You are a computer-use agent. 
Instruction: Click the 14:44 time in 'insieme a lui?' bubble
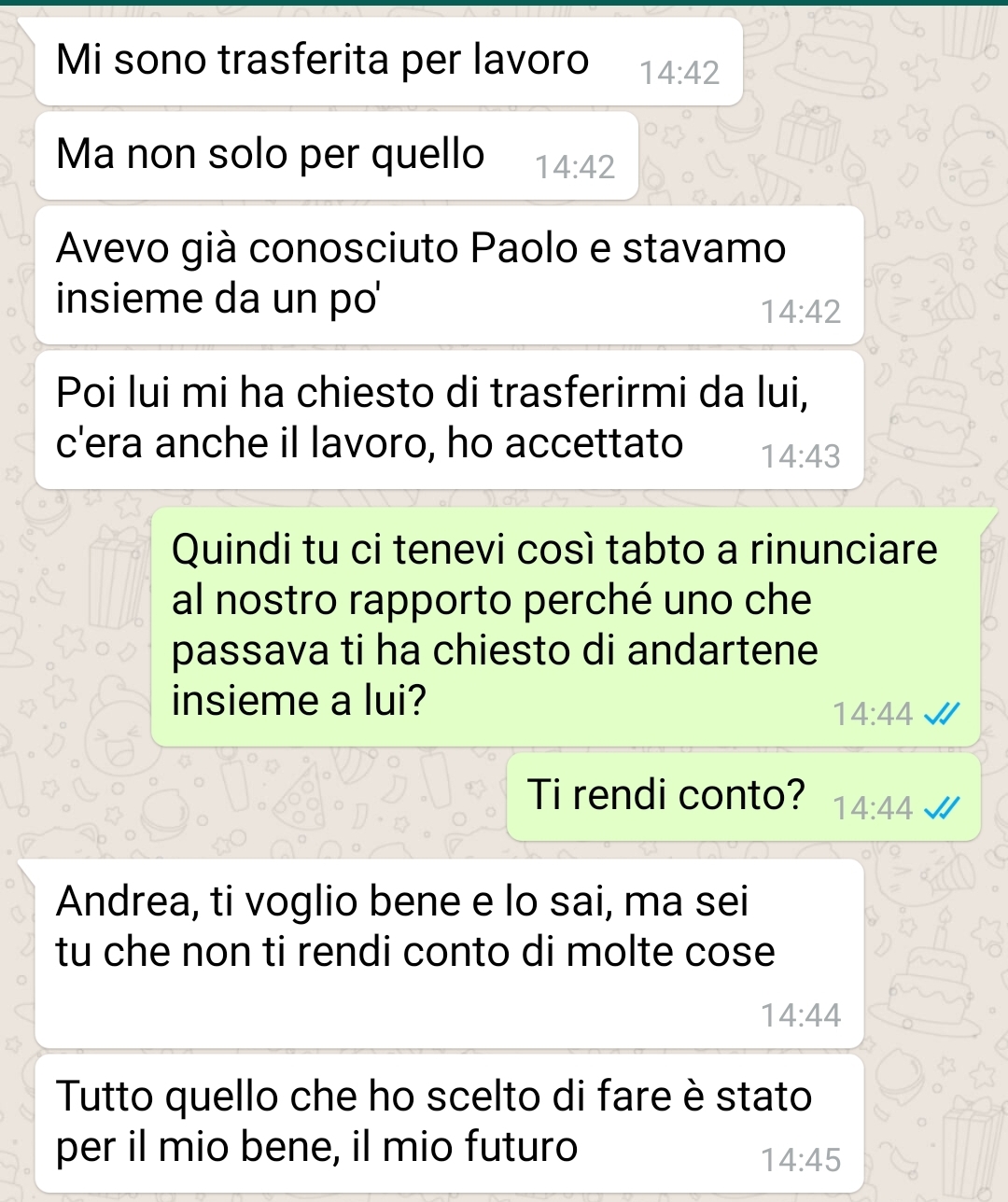click(x=873, y=715)
